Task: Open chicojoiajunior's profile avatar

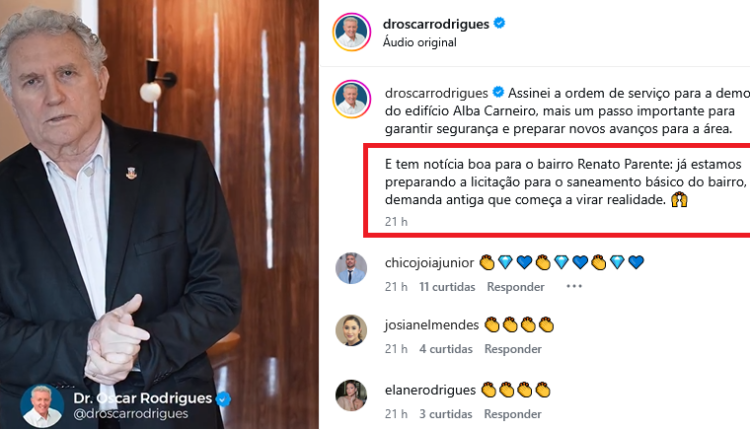Action: click(x=351, y=268)
